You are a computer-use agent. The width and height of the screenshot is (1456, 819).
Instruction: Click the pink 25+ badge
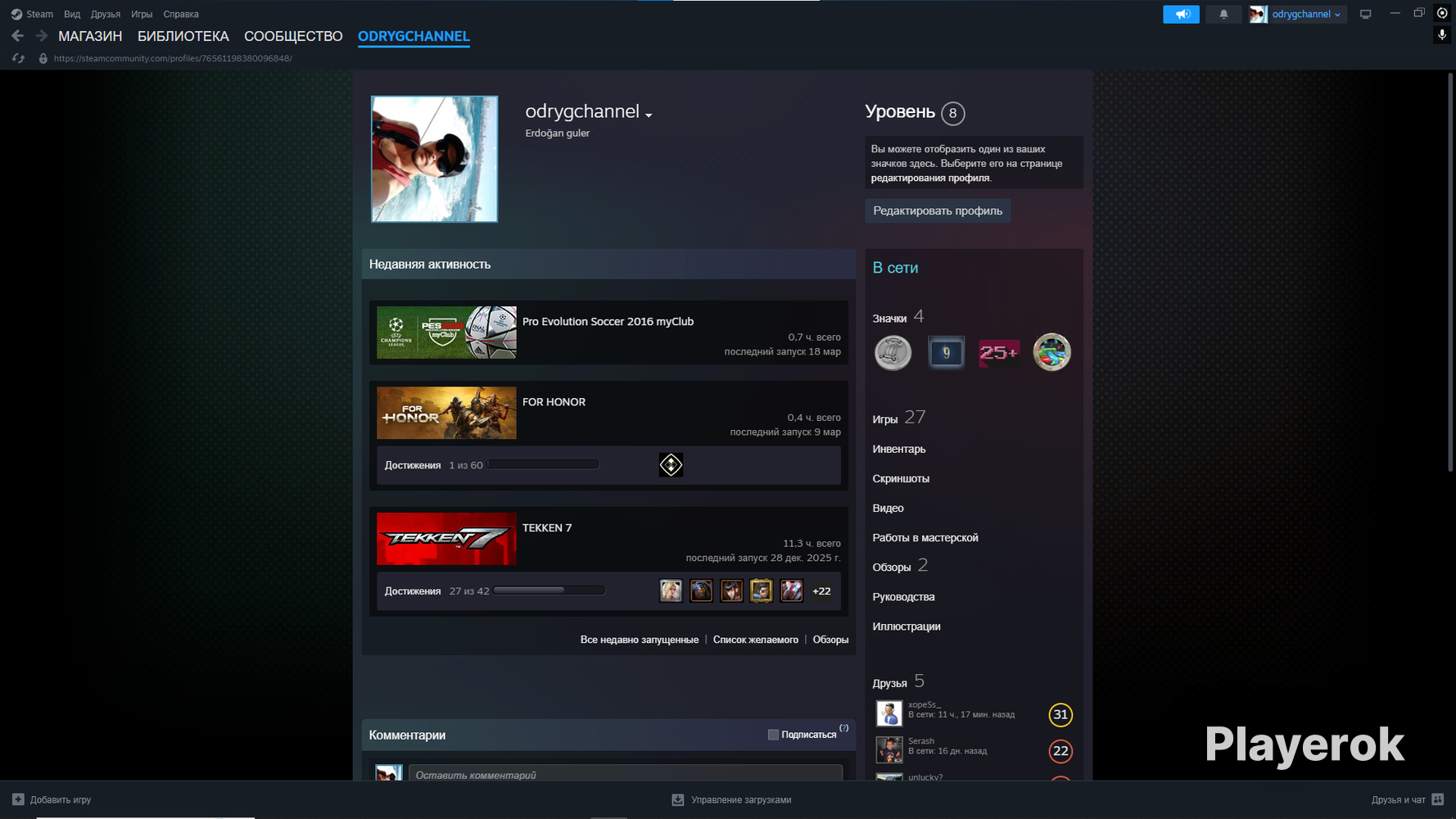coord(999,353)
